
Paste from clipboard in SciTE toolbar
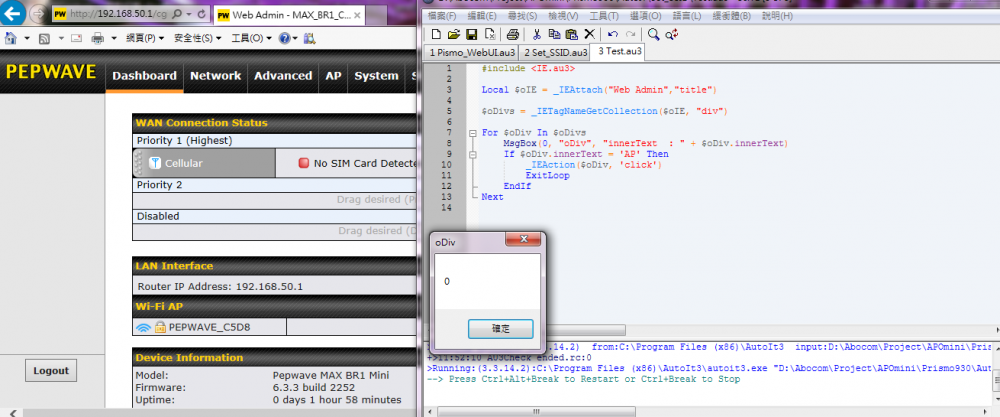tap(572, 34)
